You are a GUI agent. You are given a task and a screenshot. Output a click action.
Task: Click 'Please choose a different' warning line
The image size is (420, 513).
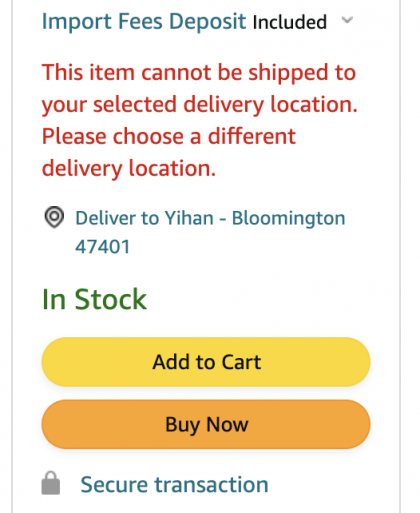(169, 136)
